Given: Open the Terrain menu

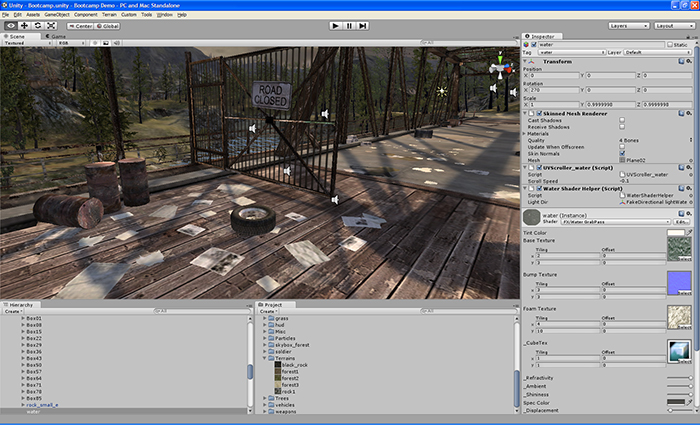Looking at the screenshot, I should [x=109, y=15].
